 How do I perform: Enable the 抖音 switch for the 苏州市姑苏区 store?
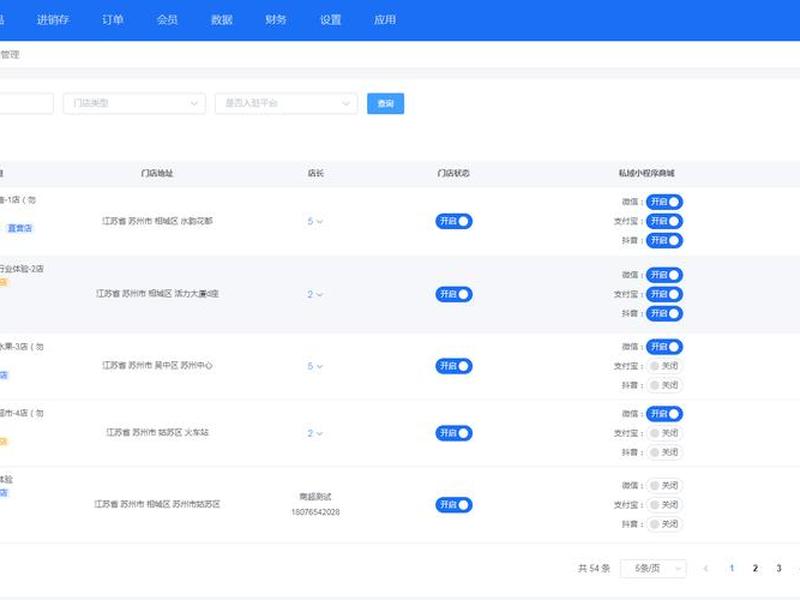point(664,524)
